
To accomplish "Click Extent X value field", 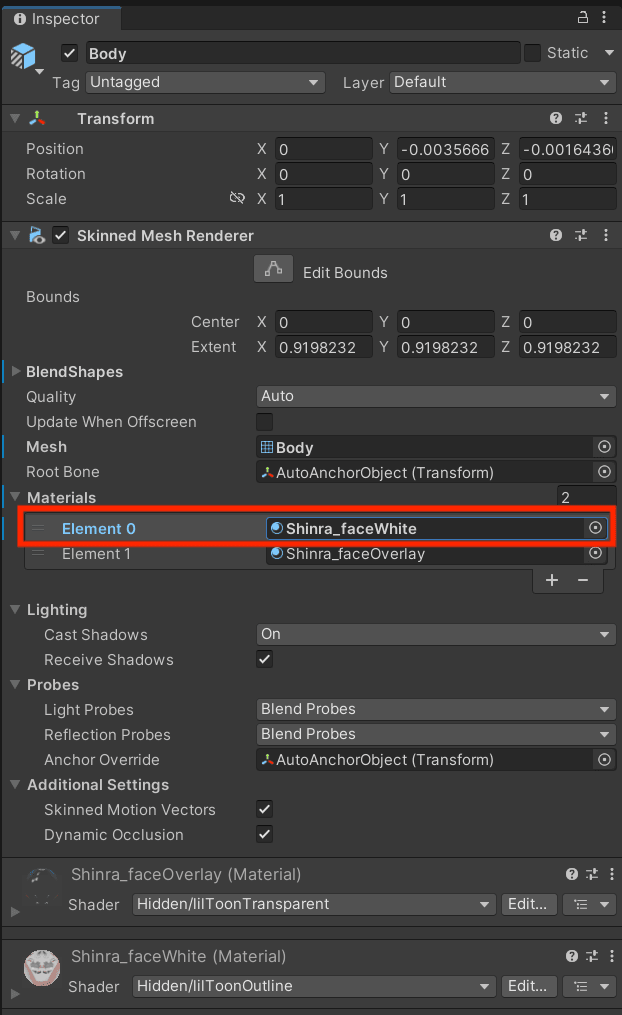I will point(324,347).
